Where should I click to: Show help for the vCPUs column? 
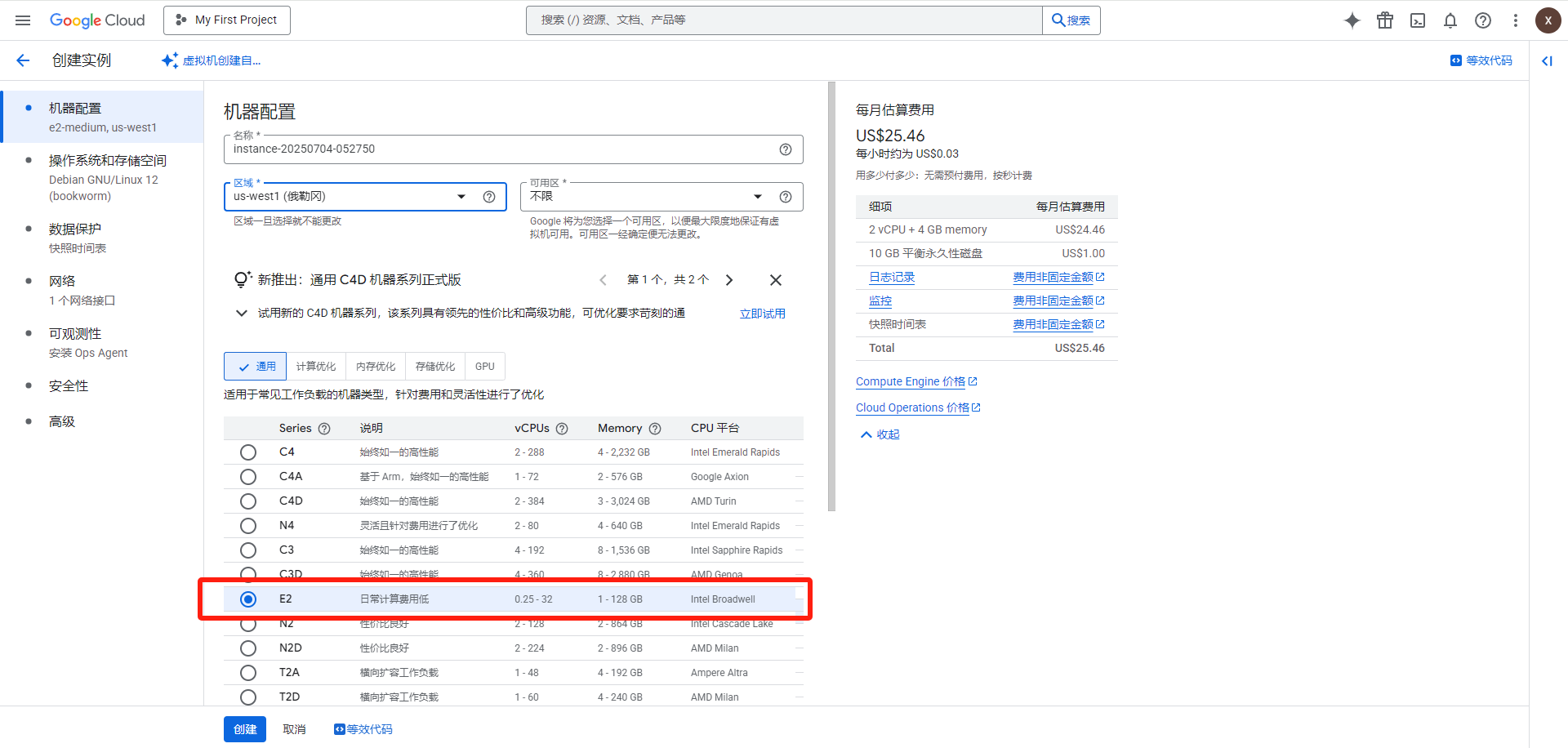pyautogui.click(x=562, y=429)
